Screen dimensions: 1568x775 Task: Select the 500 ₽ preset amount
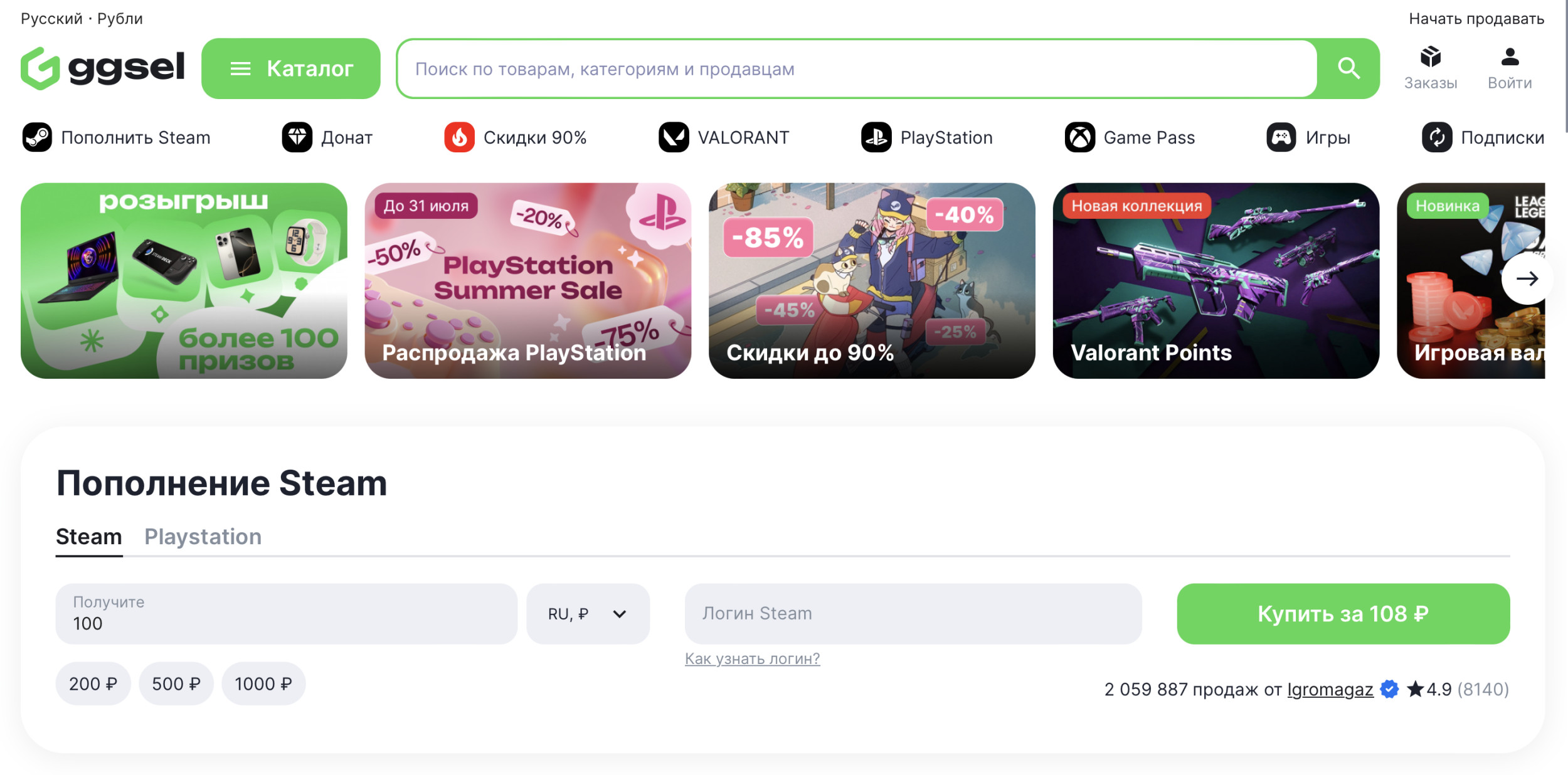click(x=176, y=683)
